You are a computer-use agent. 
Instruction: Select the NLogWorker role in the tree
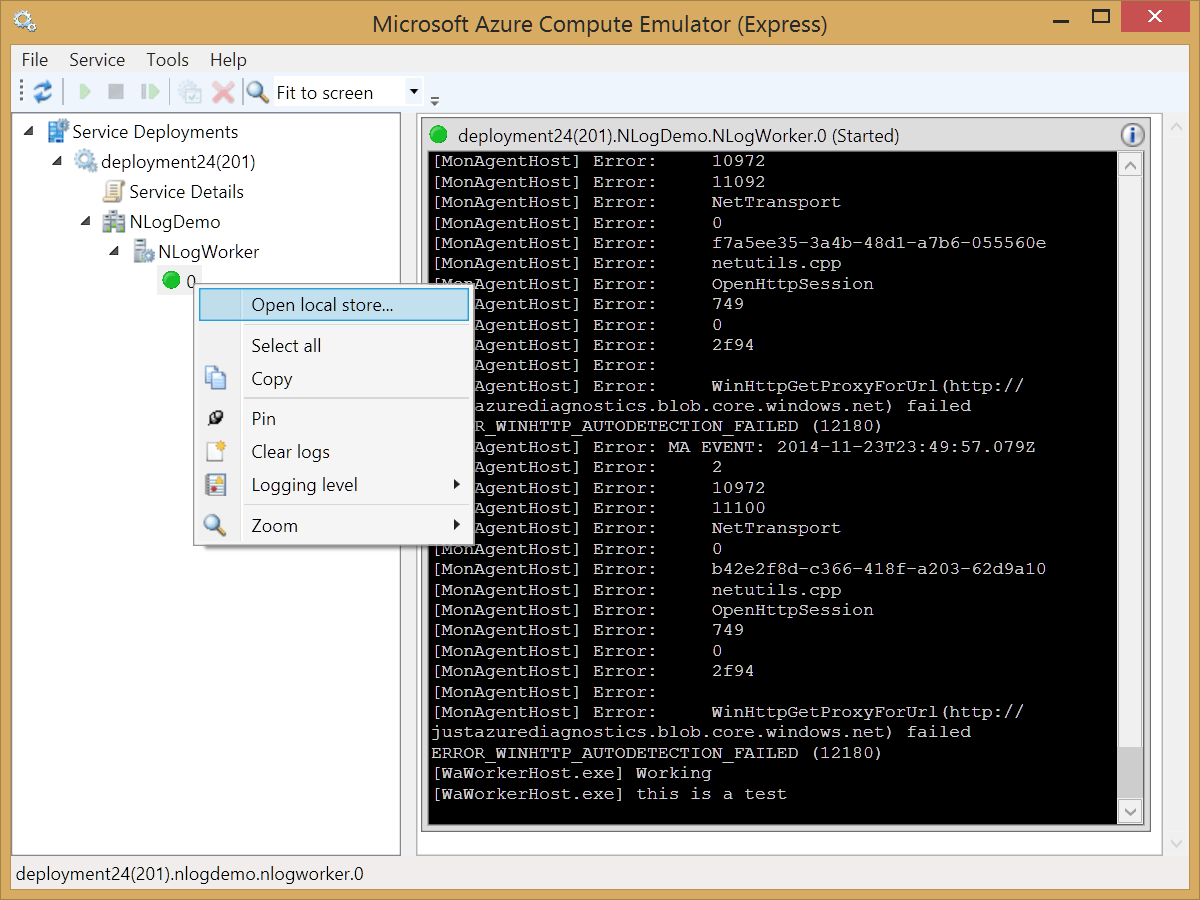pos(208,252)
